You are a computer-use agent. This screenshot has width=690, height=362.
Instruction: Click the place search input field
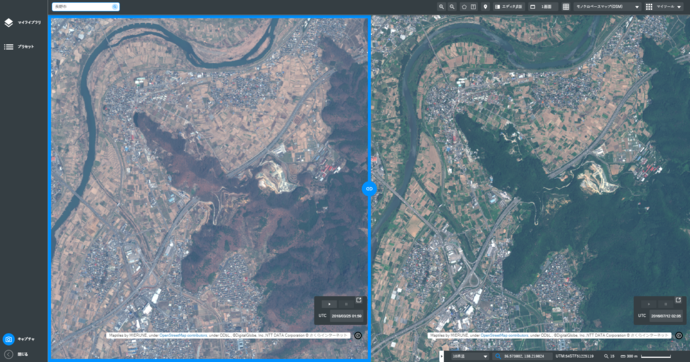pos(86,7)
